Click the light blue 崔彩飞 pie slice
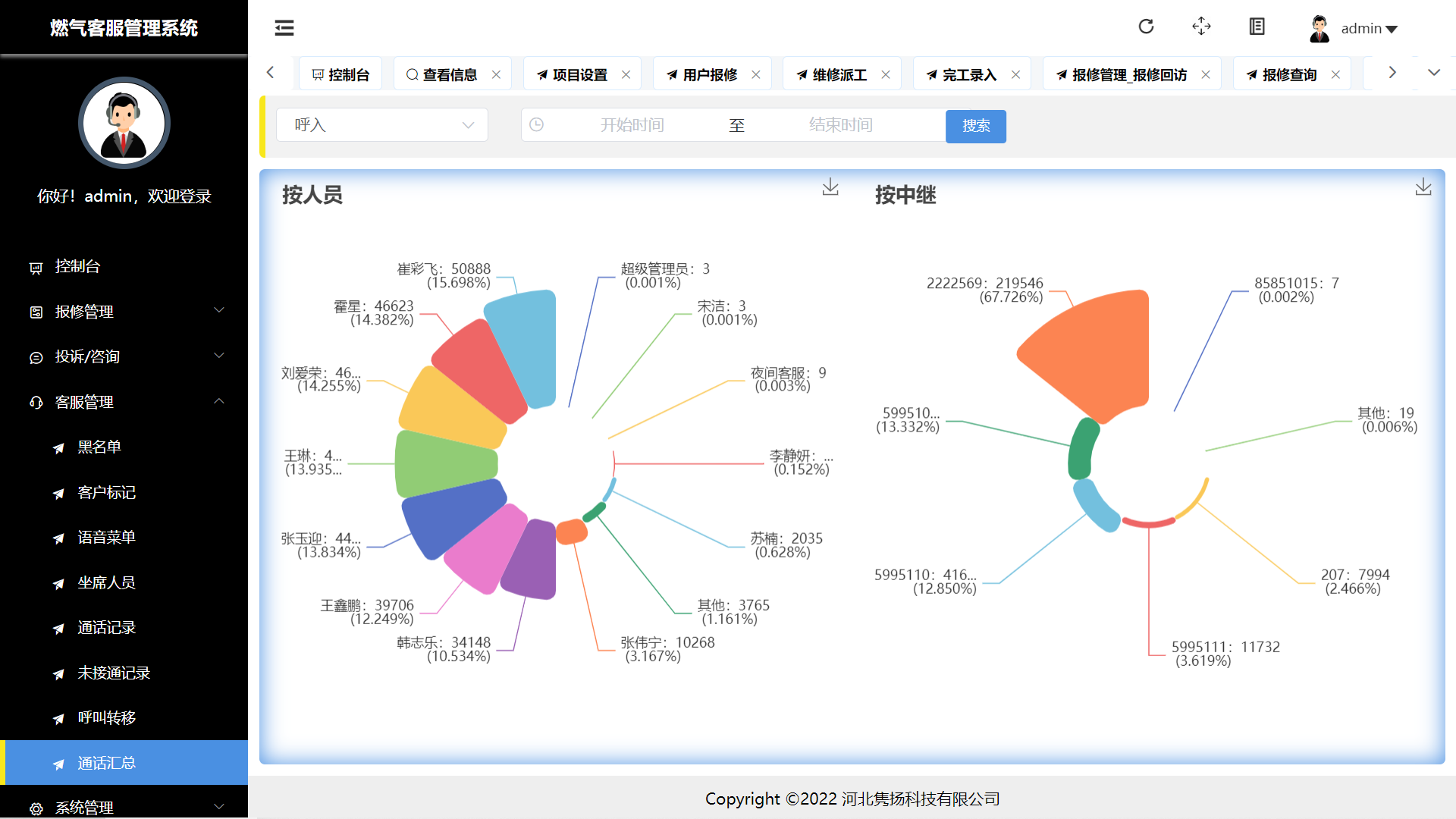Viewport: 1456px width, 819px height. click(527, 345)
